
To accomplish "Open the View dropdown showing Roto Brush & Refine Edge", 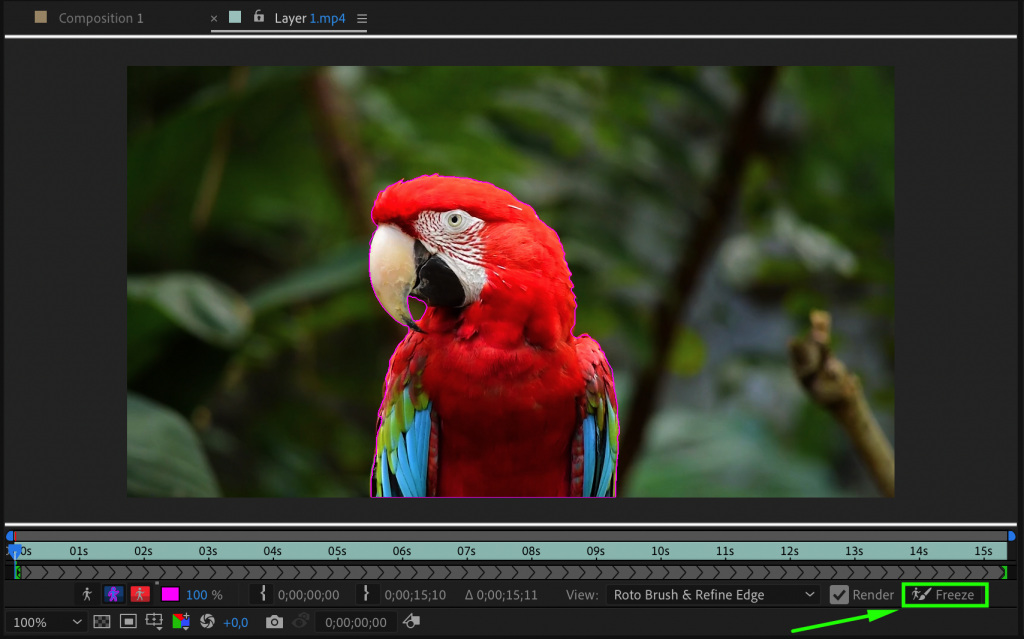I will pyautogui.click(x=712, y=594).
